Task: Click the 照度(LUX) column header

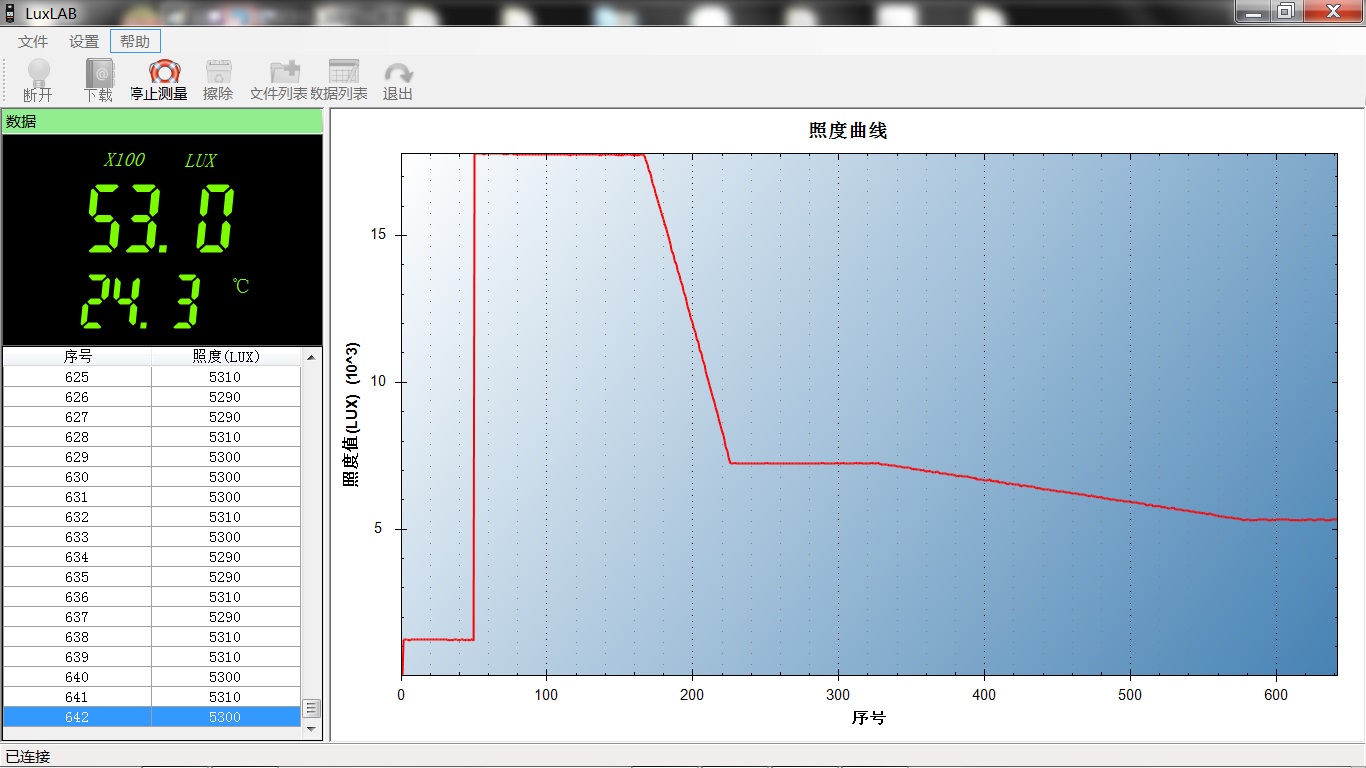Action: click(226, 356)
